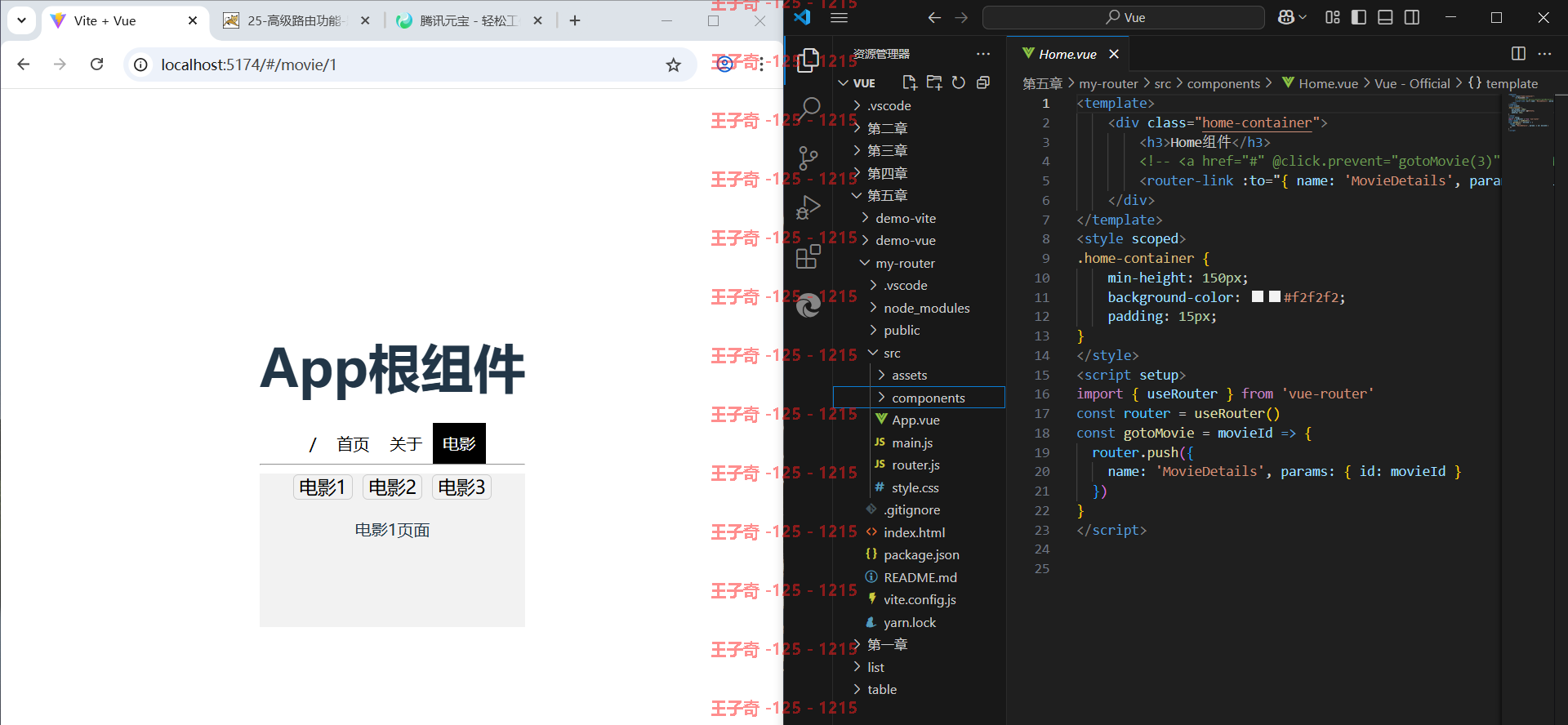
Task: Create a new folder in Explorer
Action: pyautogui.click(x=934, y=82)
